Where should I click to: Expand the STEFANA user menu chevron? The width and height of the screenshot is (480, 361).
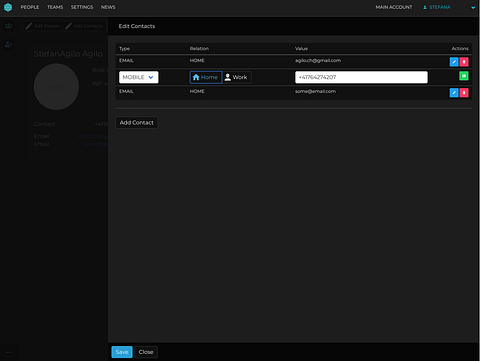[473, 7]
